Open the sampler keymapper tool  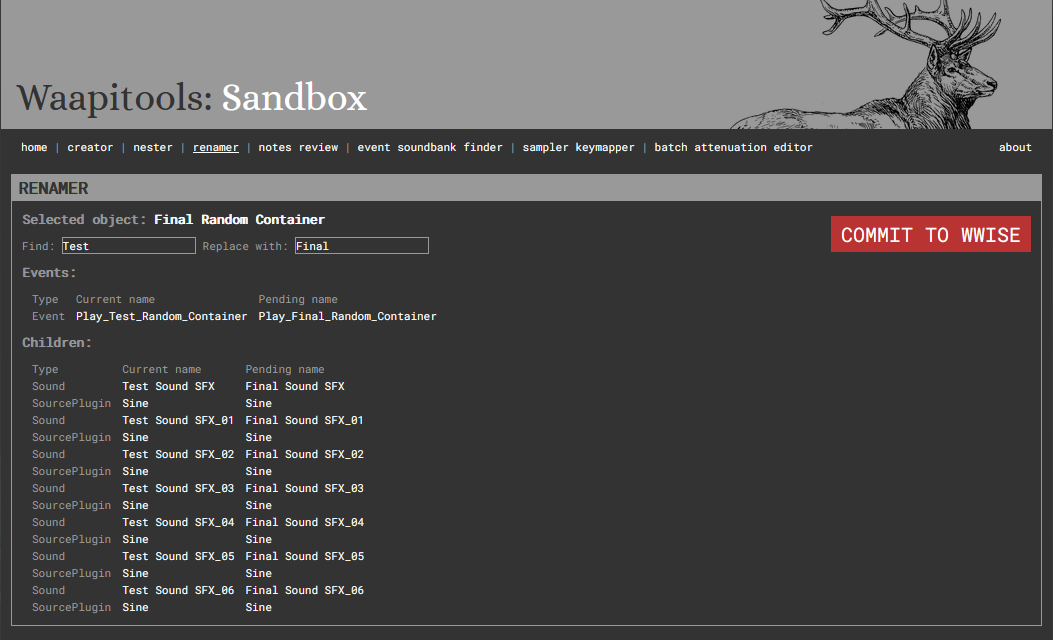click(x=578, y=147)
